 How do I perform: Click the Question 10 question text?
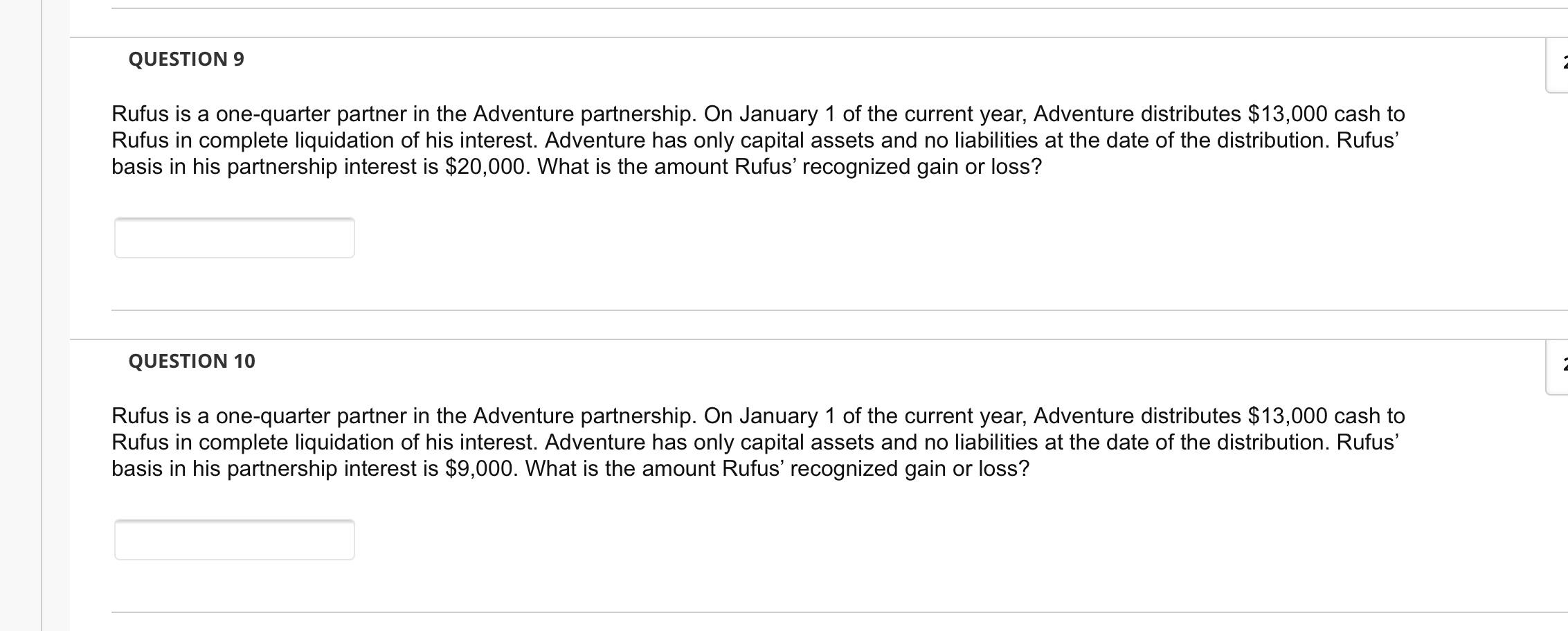click(x=623, y=443)
